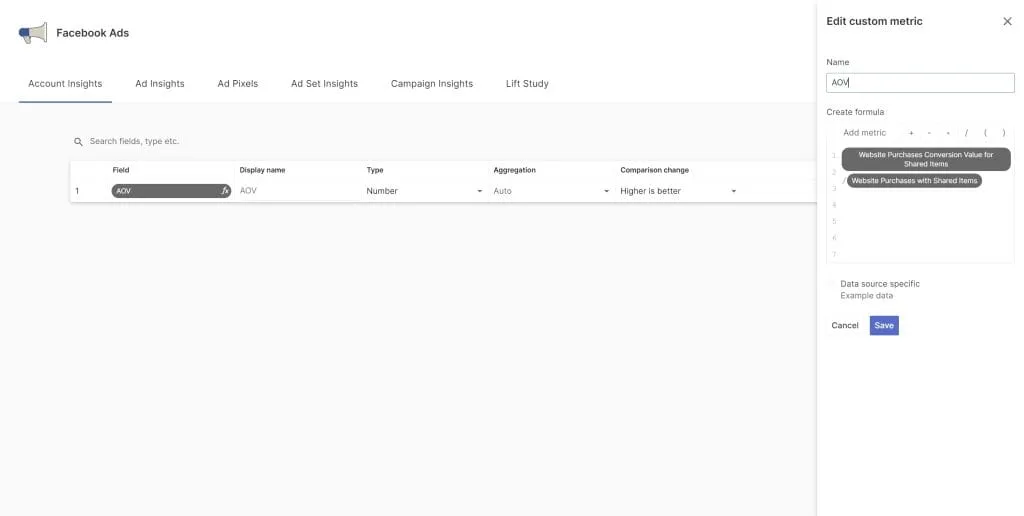Click the fx formula icon on AOV field
1024x516 pixels.
coord(225,191)
